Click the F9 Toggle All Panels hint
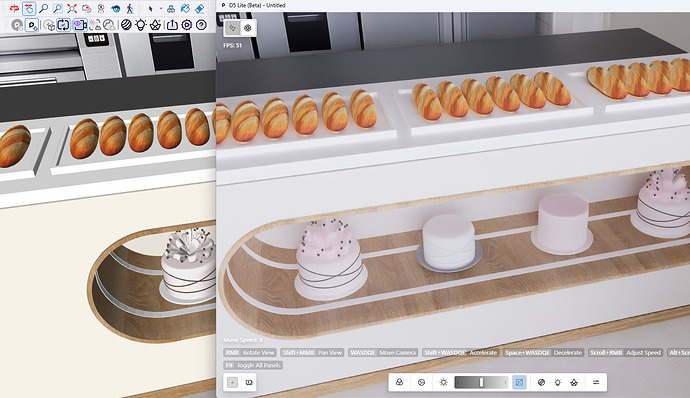The height and width of the screenshot is (398, 690). point(253,365)
